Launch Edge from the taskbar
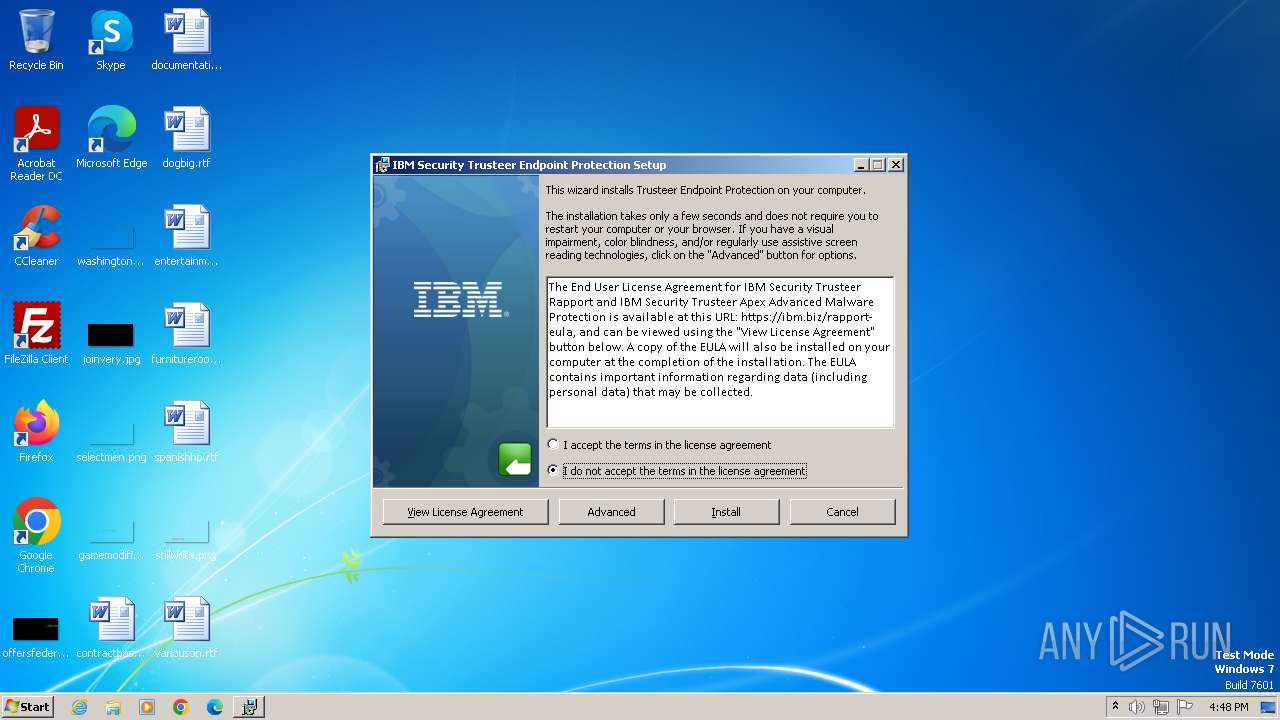The width and height of the screenshot is (1280, 720). 215,707
